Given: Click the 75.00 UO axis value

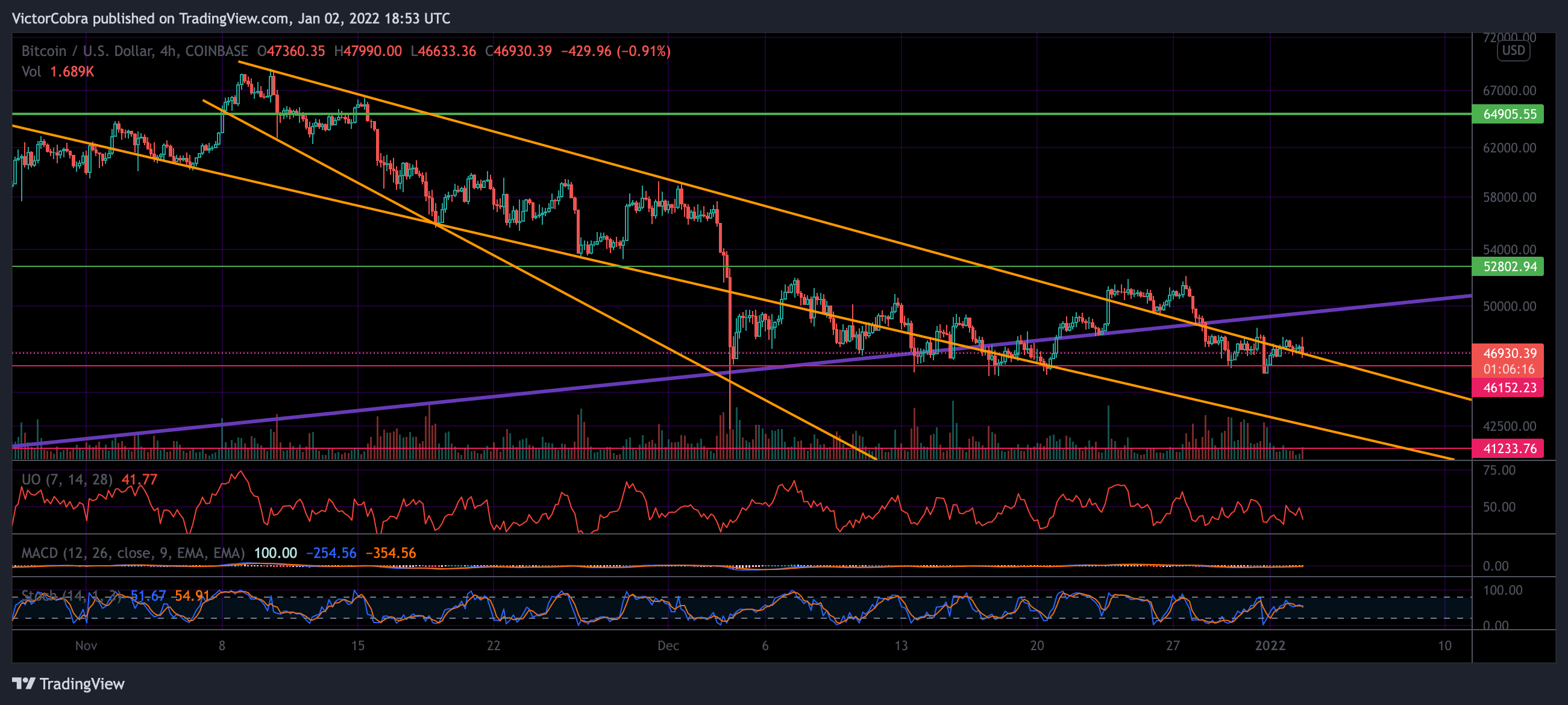Looking at the screenshot, I should 1499,470.
